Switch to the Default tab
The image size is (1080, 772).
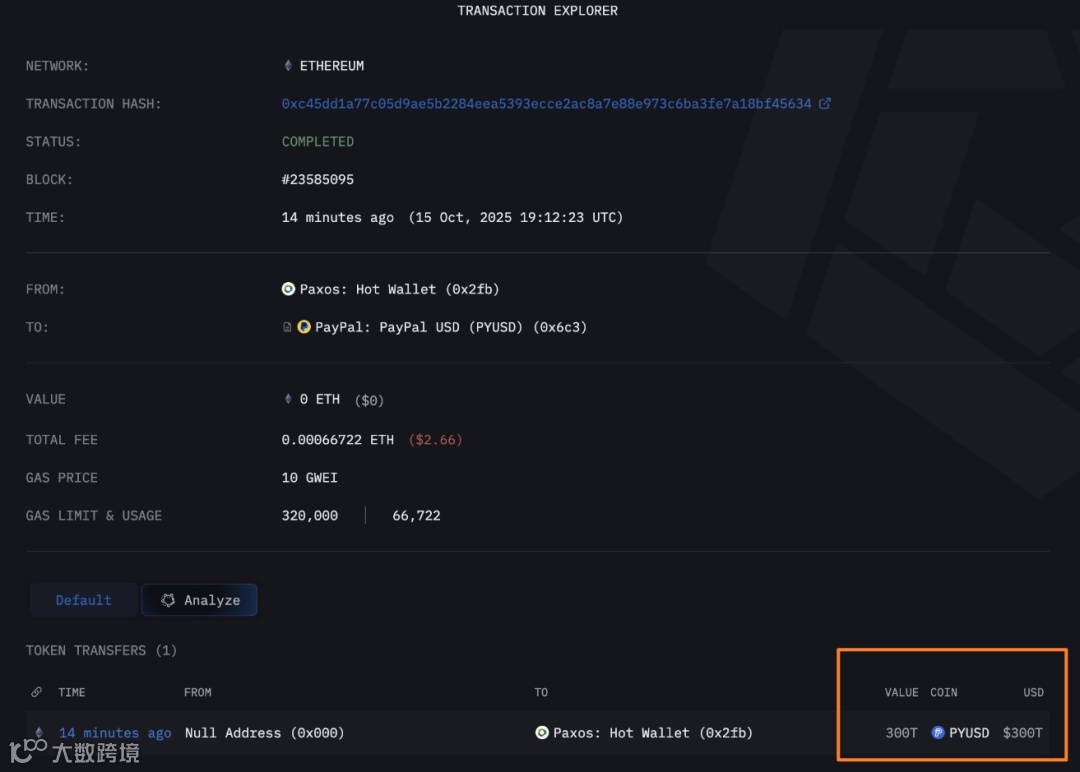pos(83,600)
